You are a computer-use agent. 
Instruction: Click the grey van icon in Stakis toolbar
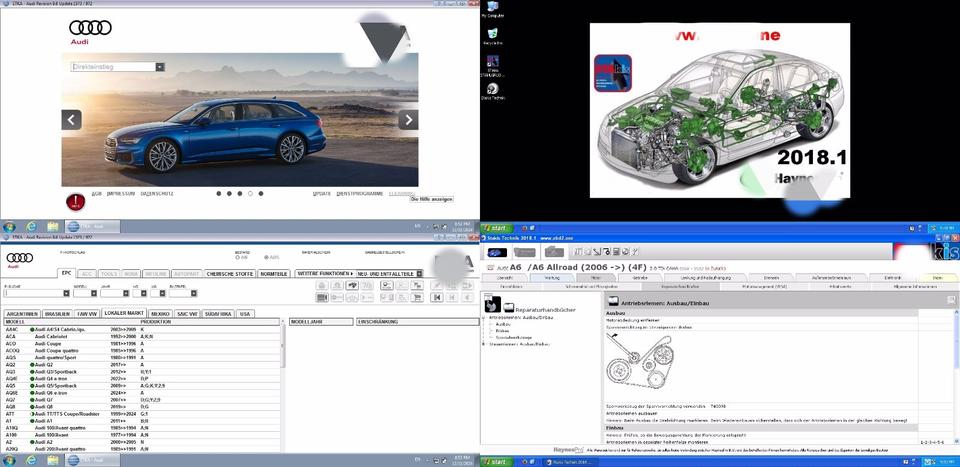(x=554, y=252)
